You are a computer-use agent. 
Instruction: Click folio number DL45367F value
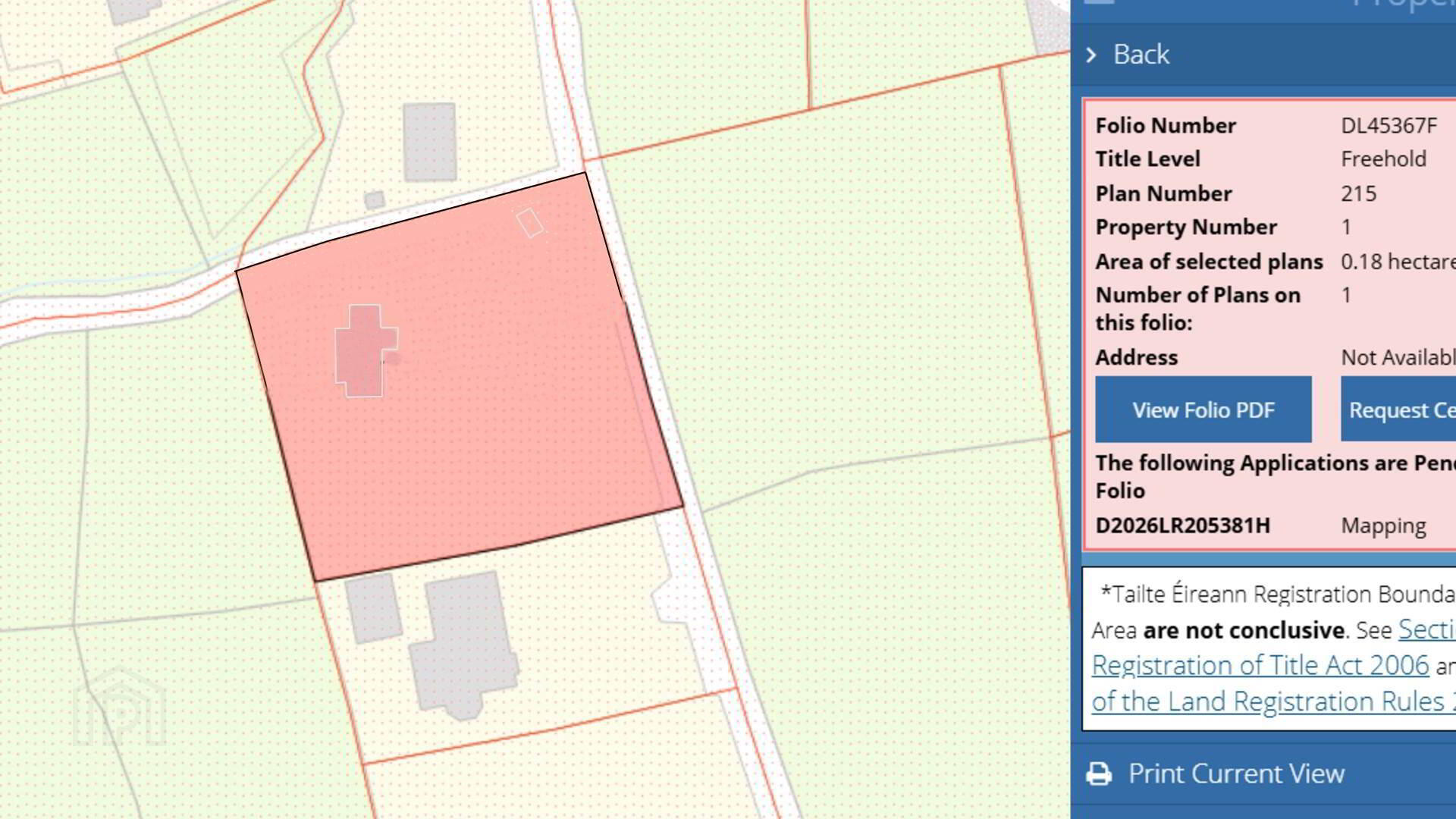(1389, 125)
